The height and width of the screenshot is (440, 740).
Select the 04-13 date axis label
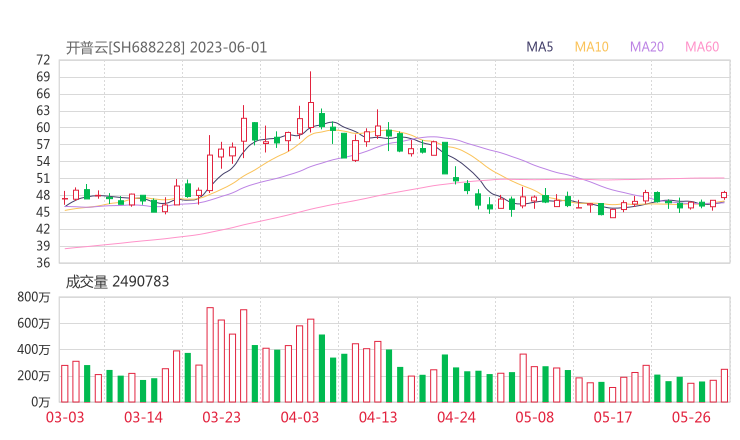click(378, 417)
